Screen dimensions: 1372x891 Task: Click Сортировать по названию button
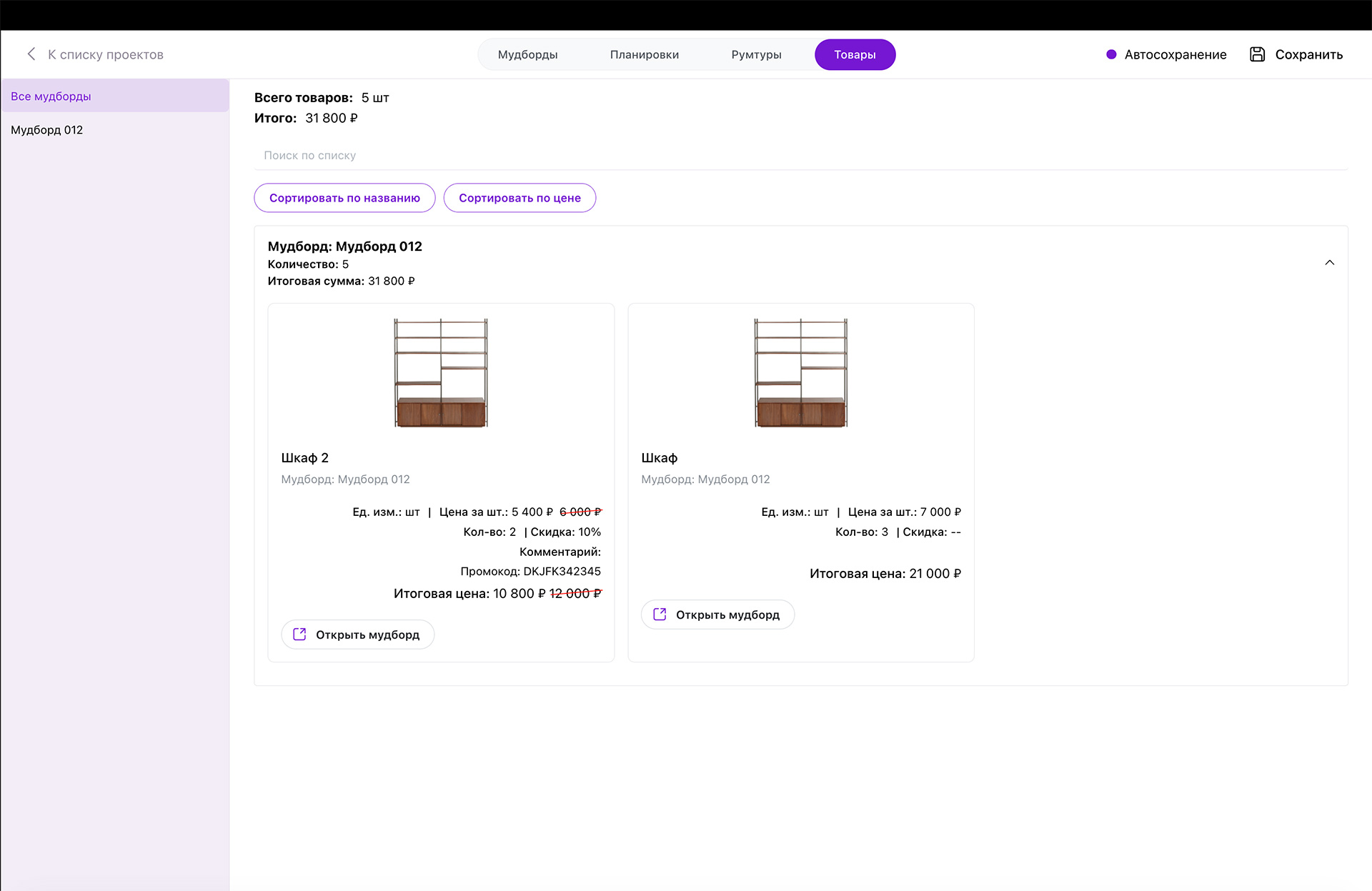tap(344, 198)
